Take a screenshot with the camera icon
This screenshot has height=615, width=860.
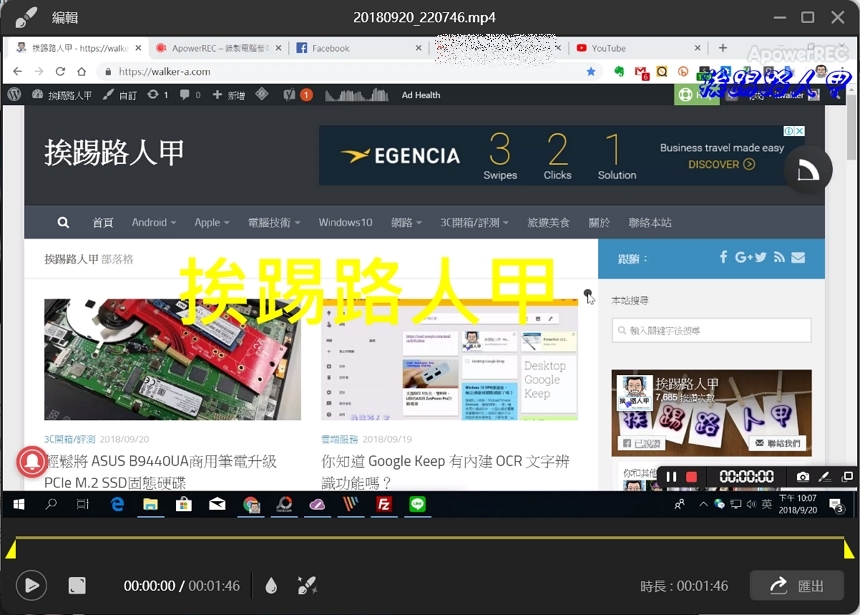tap(802, 477)
